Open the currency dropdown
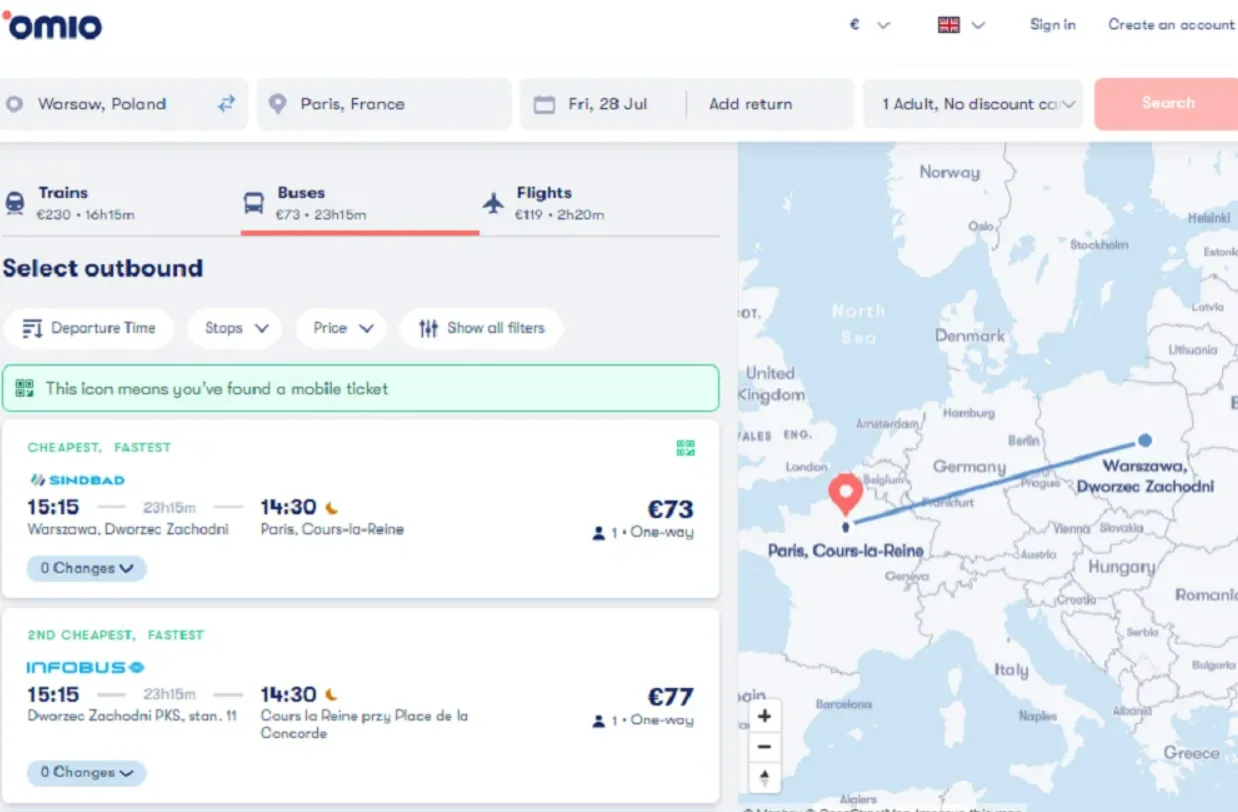Viewport: 1238px width, 812px height. click(x=869, y=25)
